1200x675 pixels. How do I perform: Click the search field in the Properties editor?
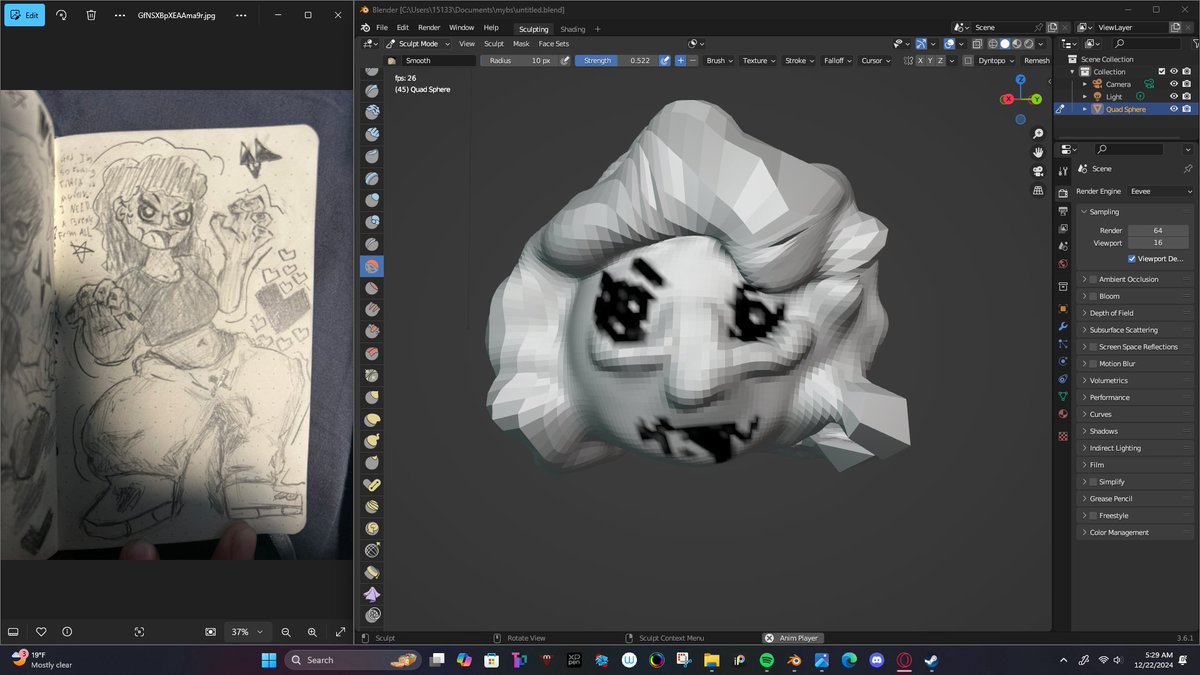pos(1130,148)
